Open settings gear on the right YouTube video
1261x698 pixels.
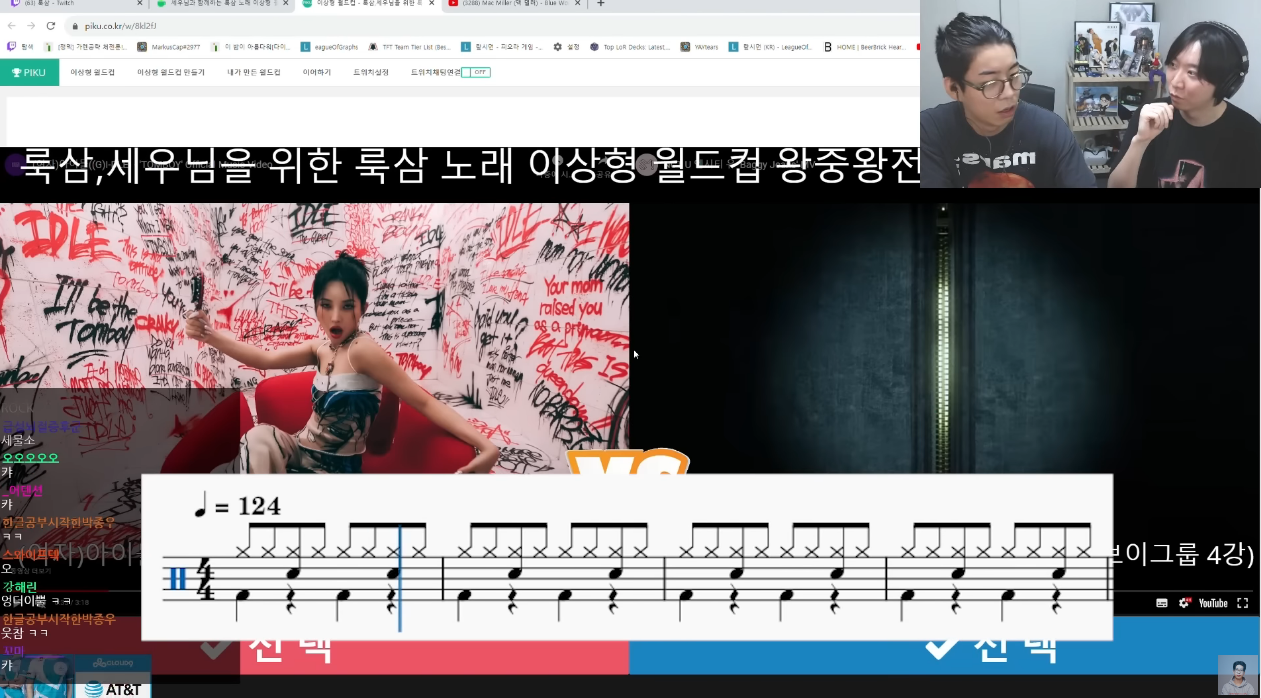[x=1184, y=603]
